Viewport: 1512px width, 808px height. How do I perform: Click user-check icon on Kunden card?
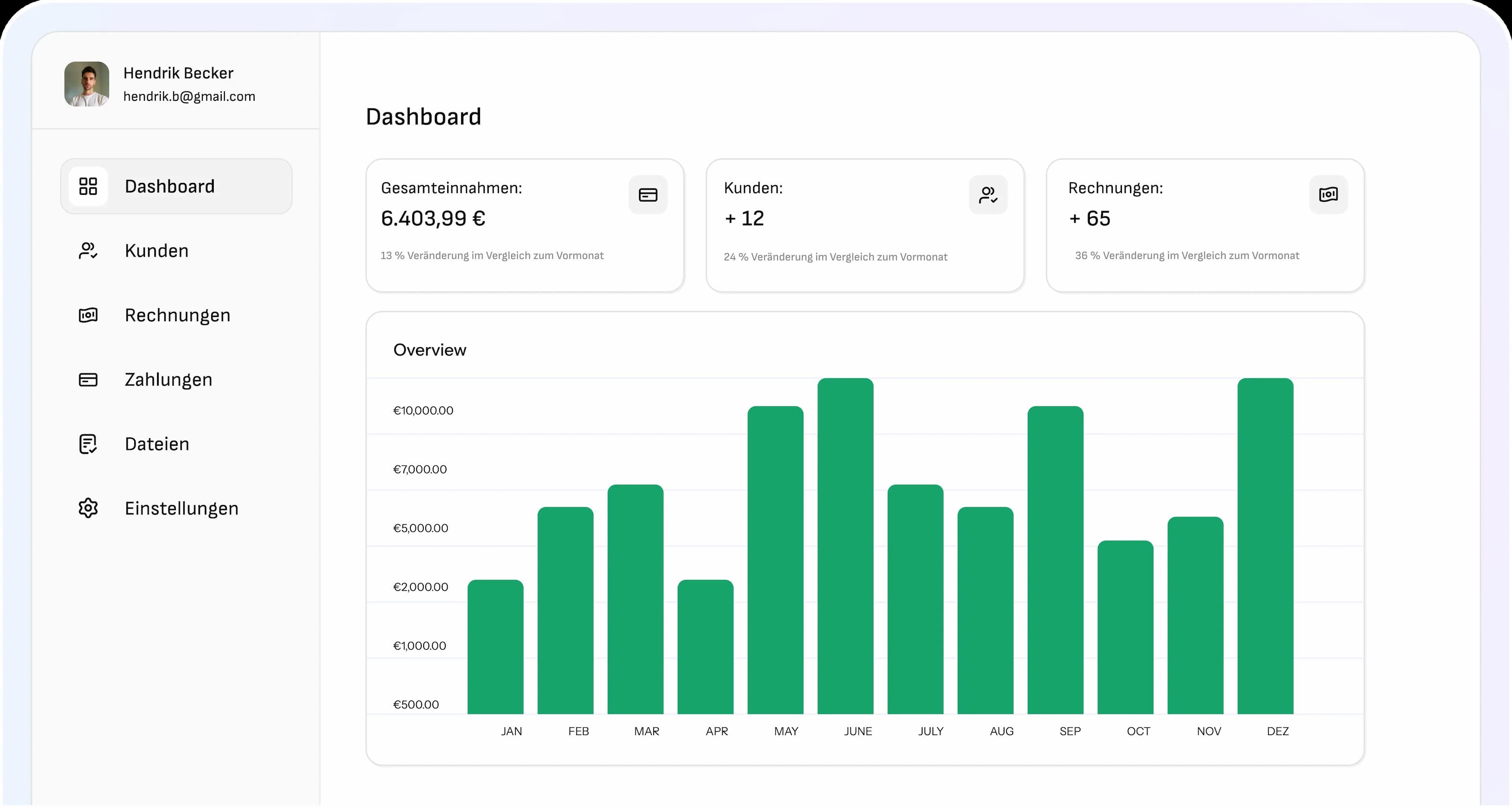pyautogui.click(x=988, y=195)
